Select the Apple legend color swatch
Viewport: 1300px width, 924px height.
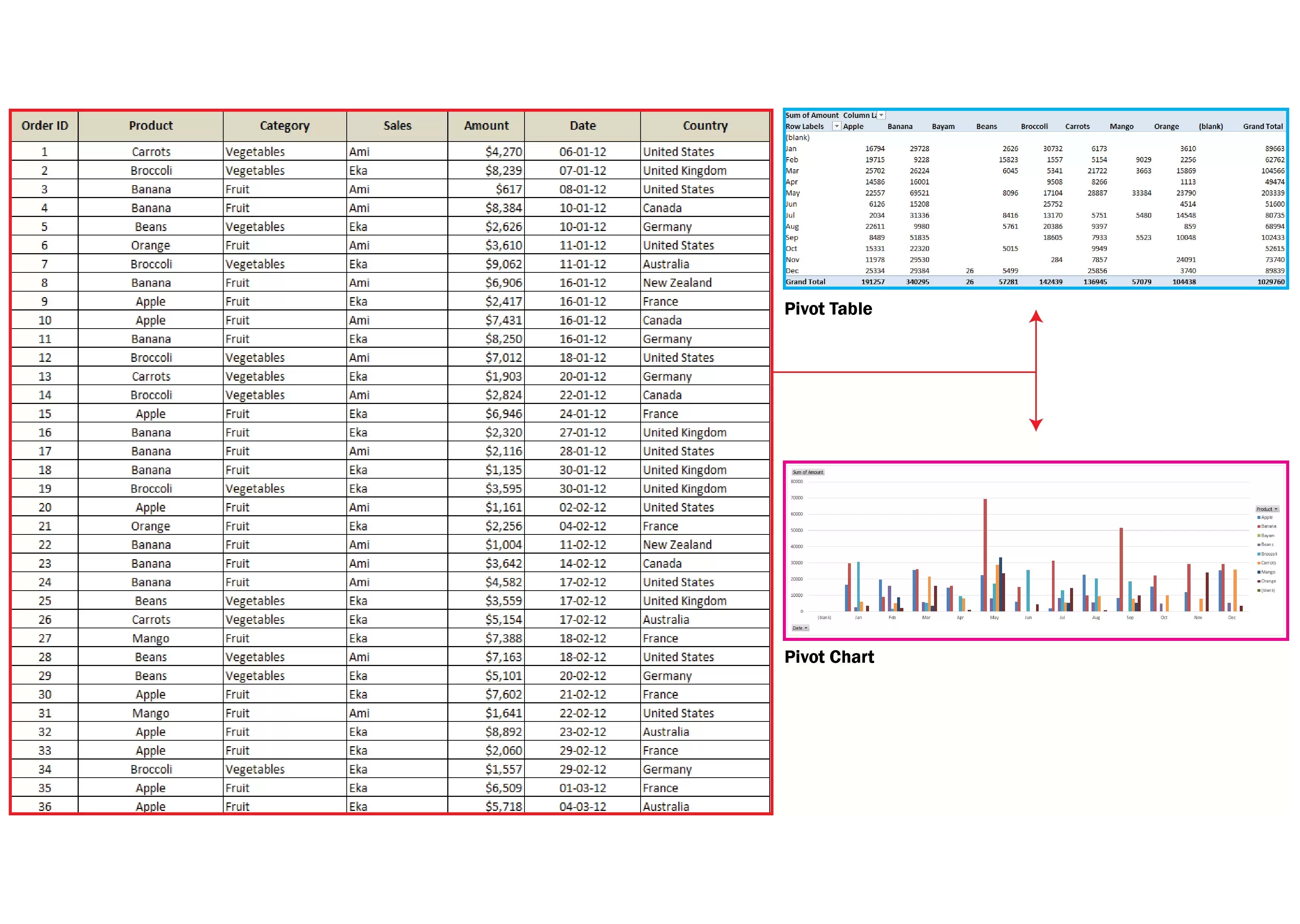[x=1259, y=518]
